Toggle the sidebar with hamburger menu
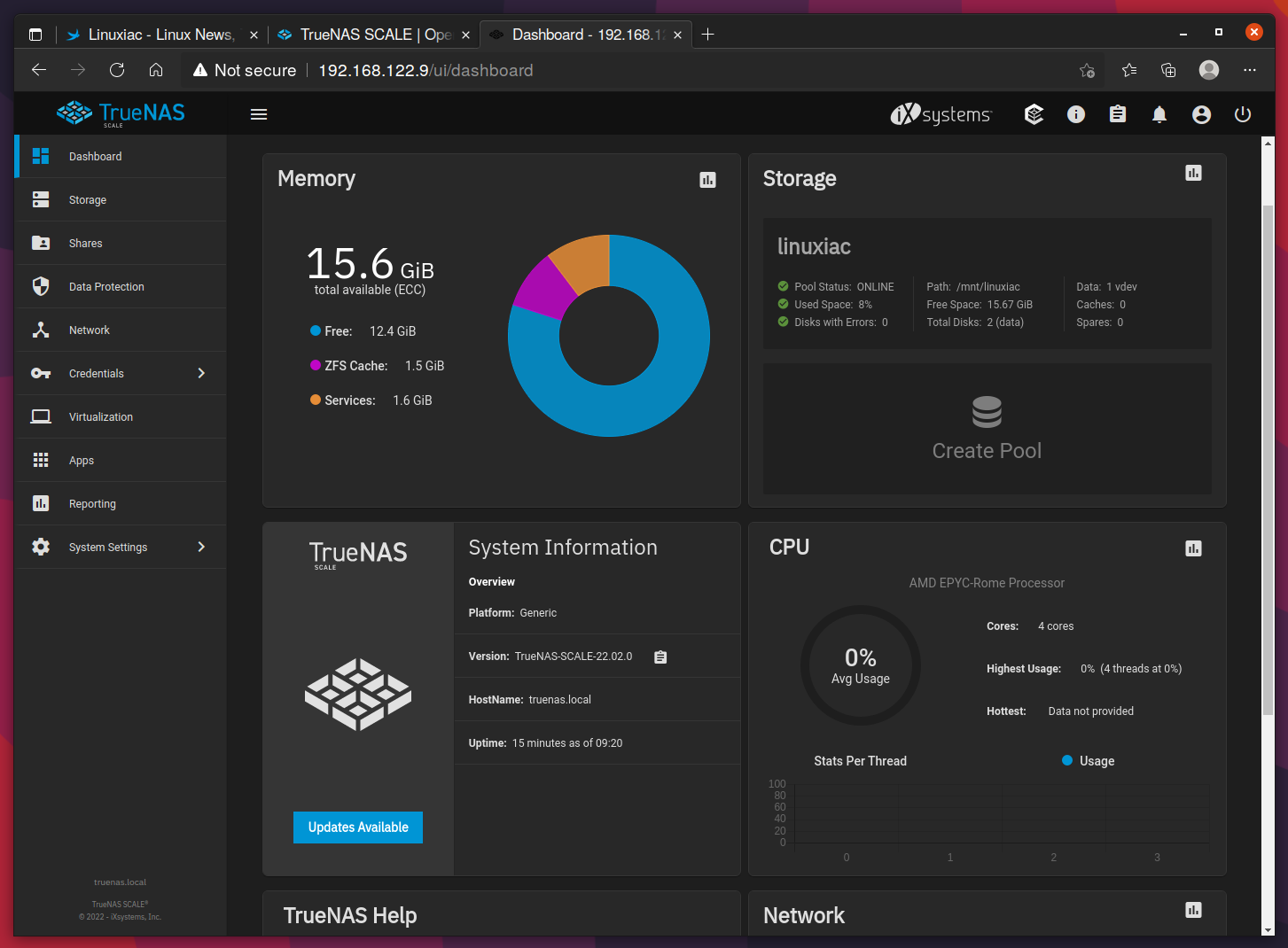The image size is (1288, 948). pos(259,114)
